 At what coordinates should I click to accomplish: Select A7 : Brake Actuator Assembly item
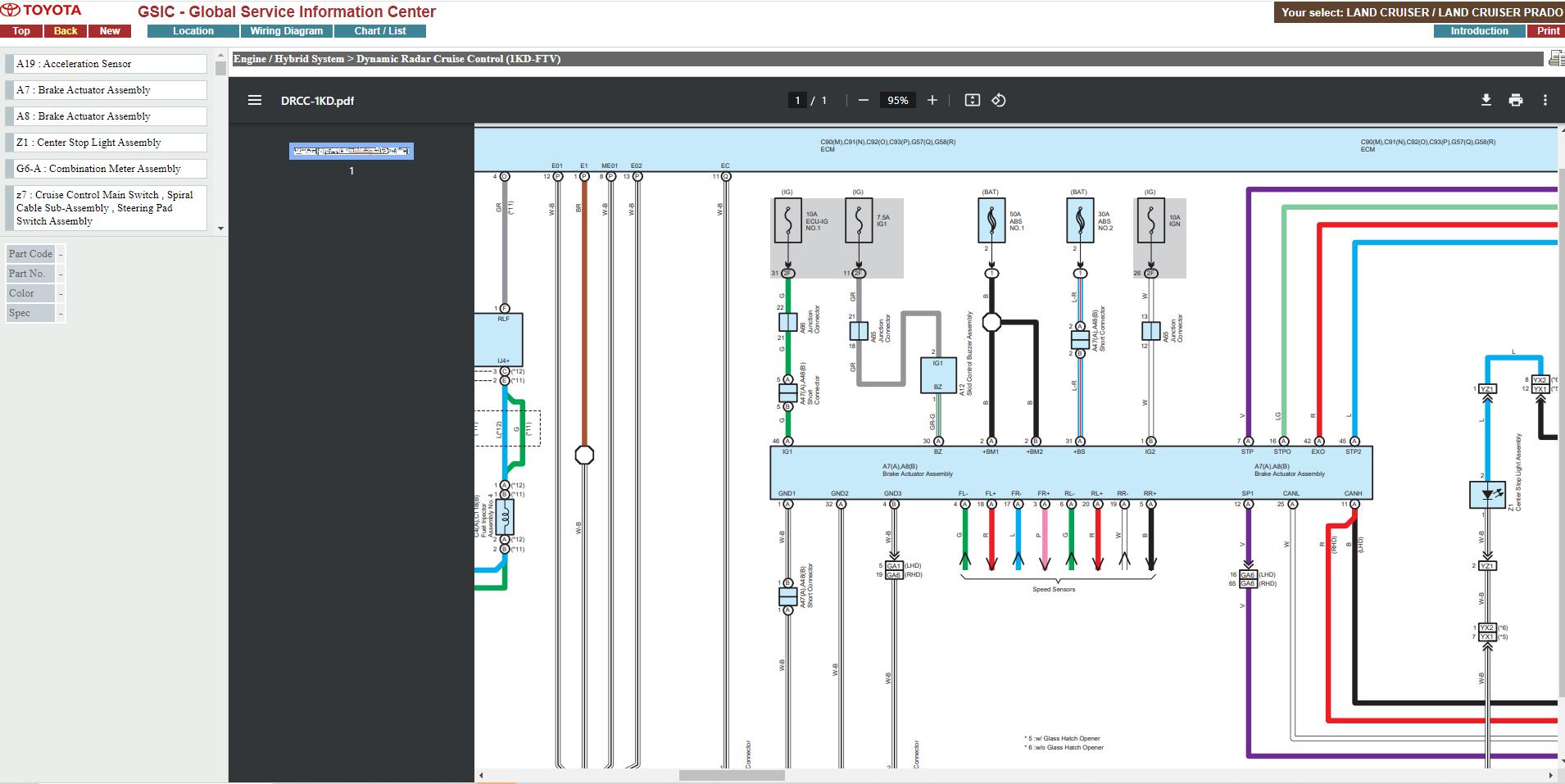107,90
